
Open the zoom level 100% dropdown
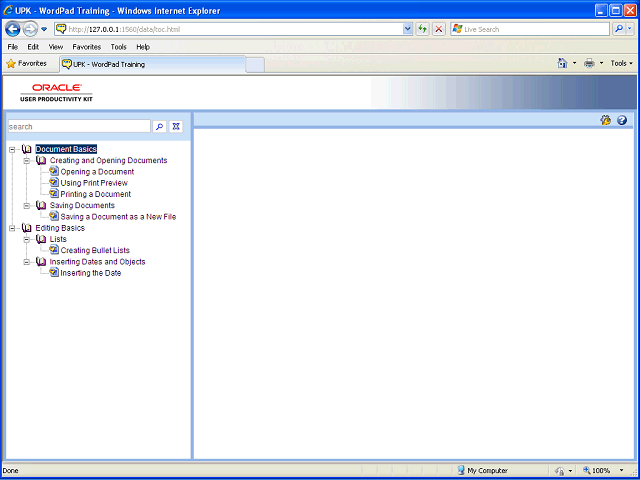pos(621,471)
